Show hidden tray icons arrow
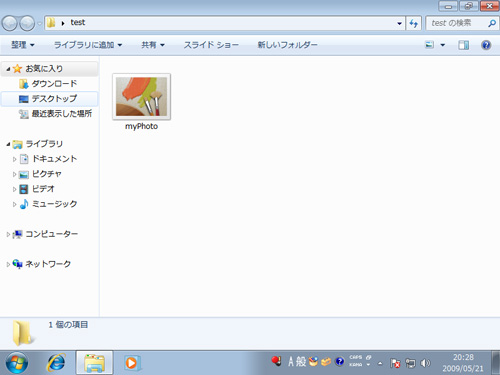 click(380, 363)
